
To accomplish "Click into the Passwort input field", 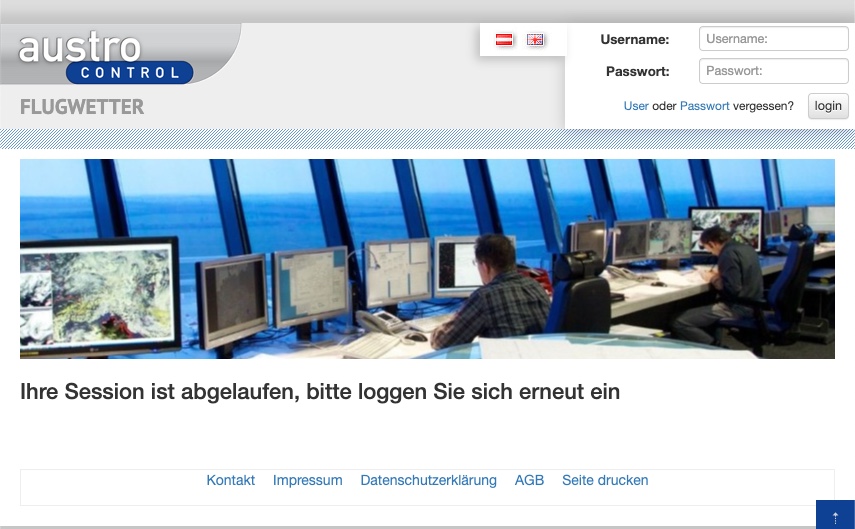I will [773, 71].
